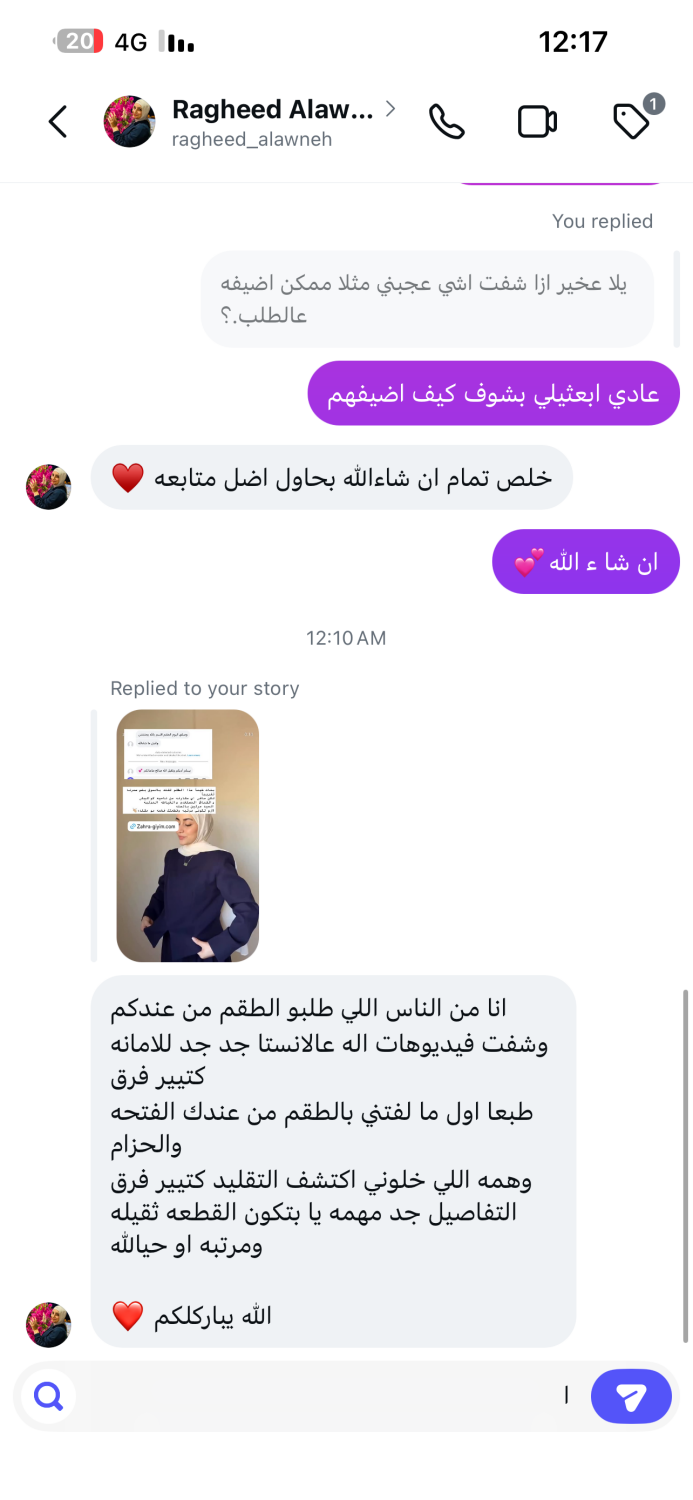Open the label tag icon with badge
693x1500 pixels.
[x=634, y=120]
